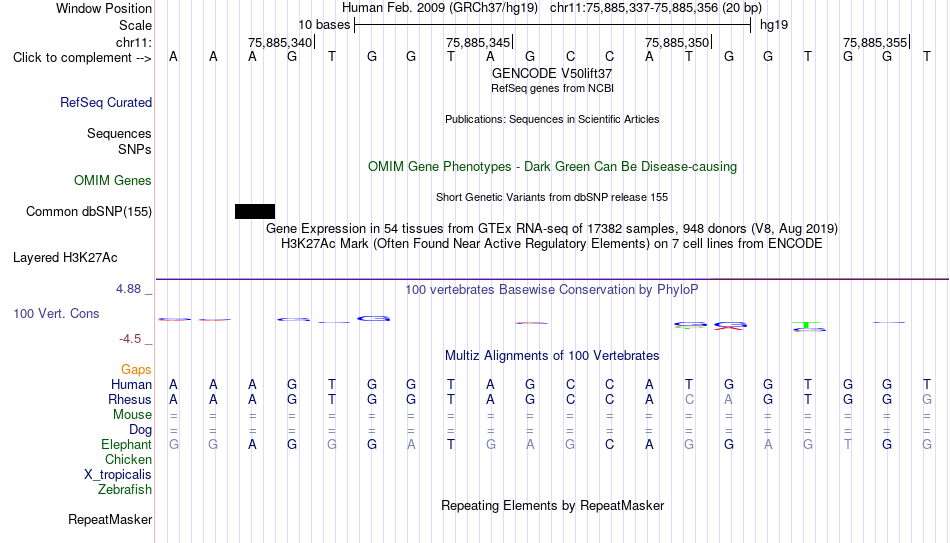This screenshot has width=950, height=543.
Task: Click the H3K27Ac Mark ENCODE title
Action: pyautogui.click(x=552, y=244)
